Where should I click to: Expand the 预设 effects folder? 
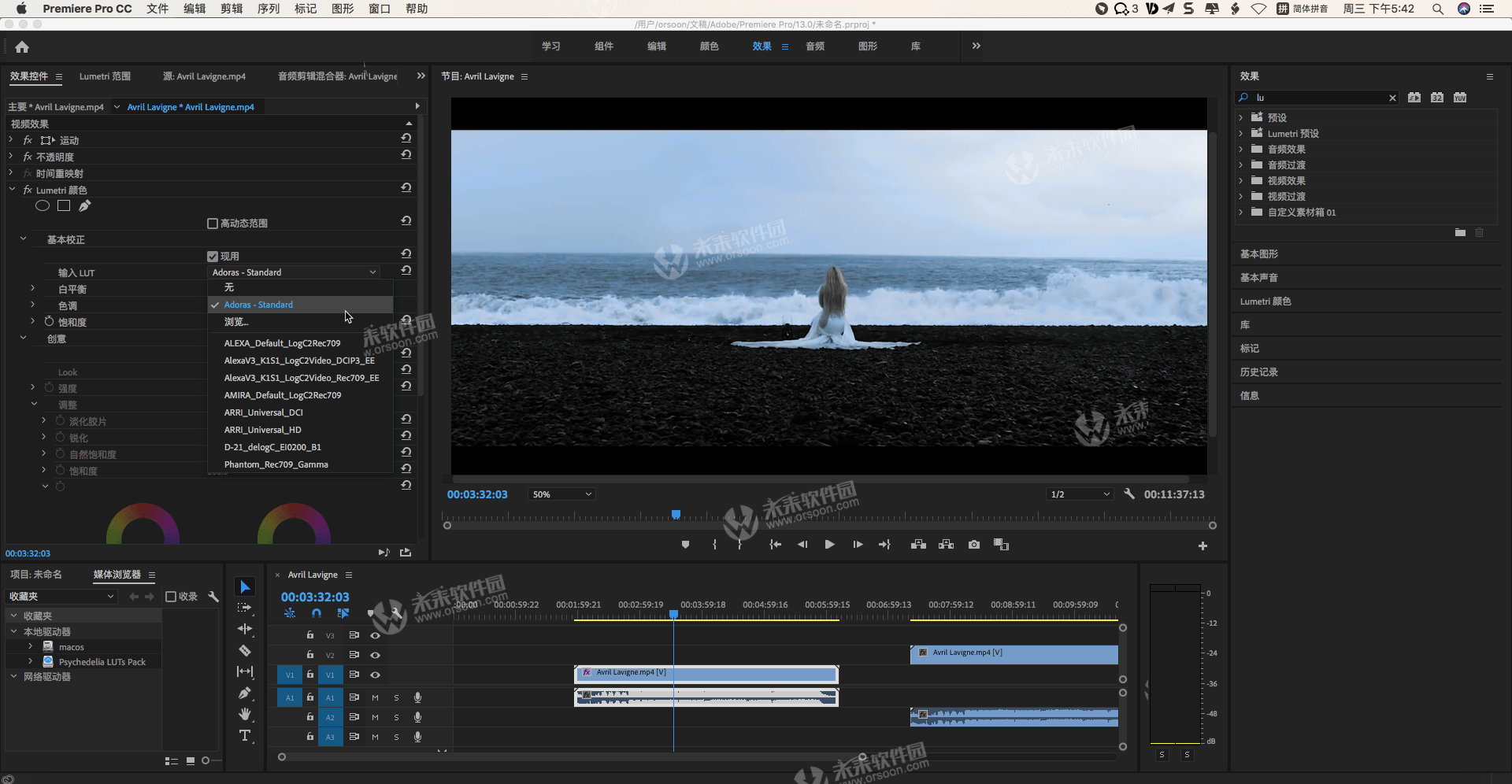point(1241,118)
